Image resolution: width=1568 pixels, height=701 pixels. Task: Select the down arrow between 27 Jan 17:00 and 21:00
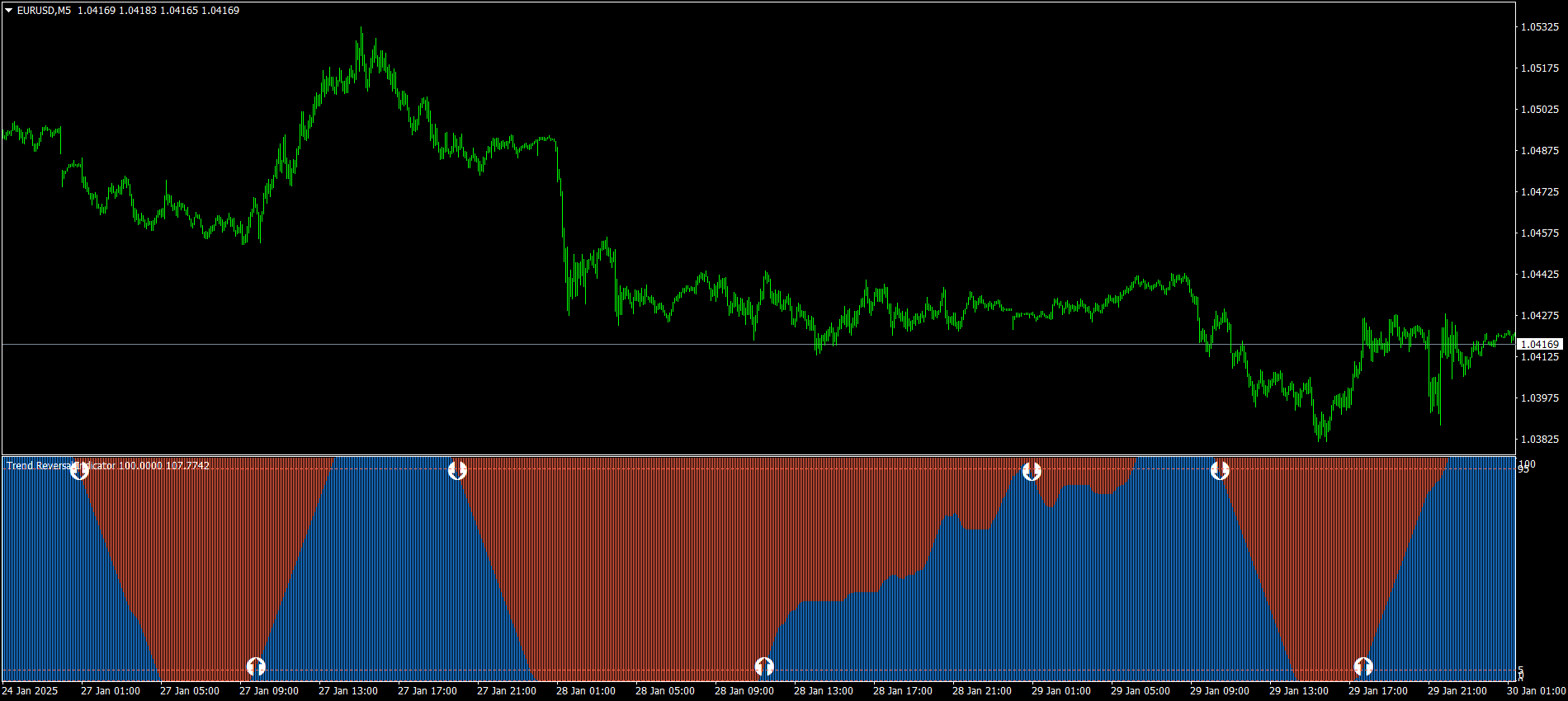pos(457,471)
